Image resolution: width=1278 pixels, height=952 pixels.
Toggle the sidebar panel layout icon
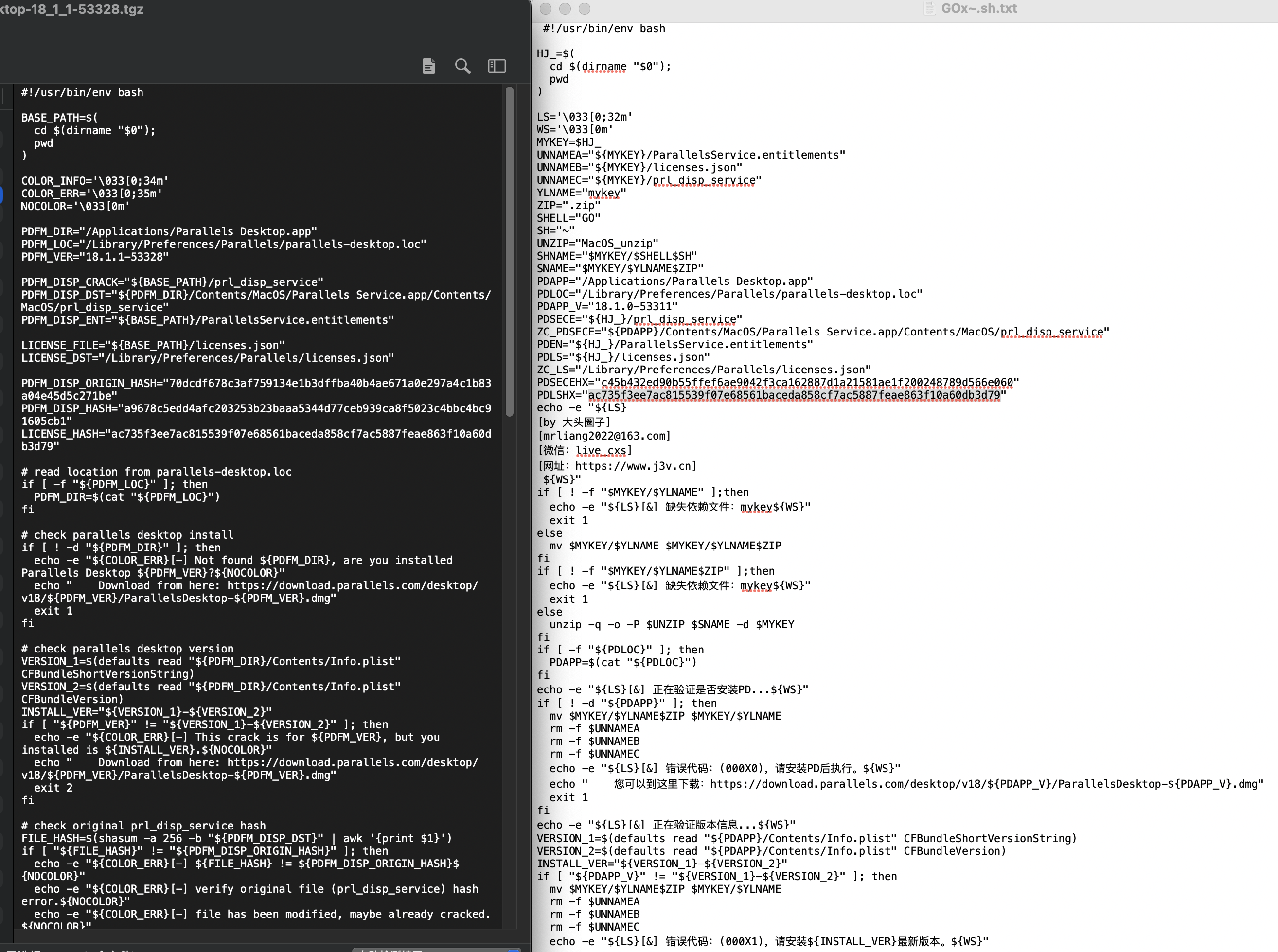[x=497, y=66]
